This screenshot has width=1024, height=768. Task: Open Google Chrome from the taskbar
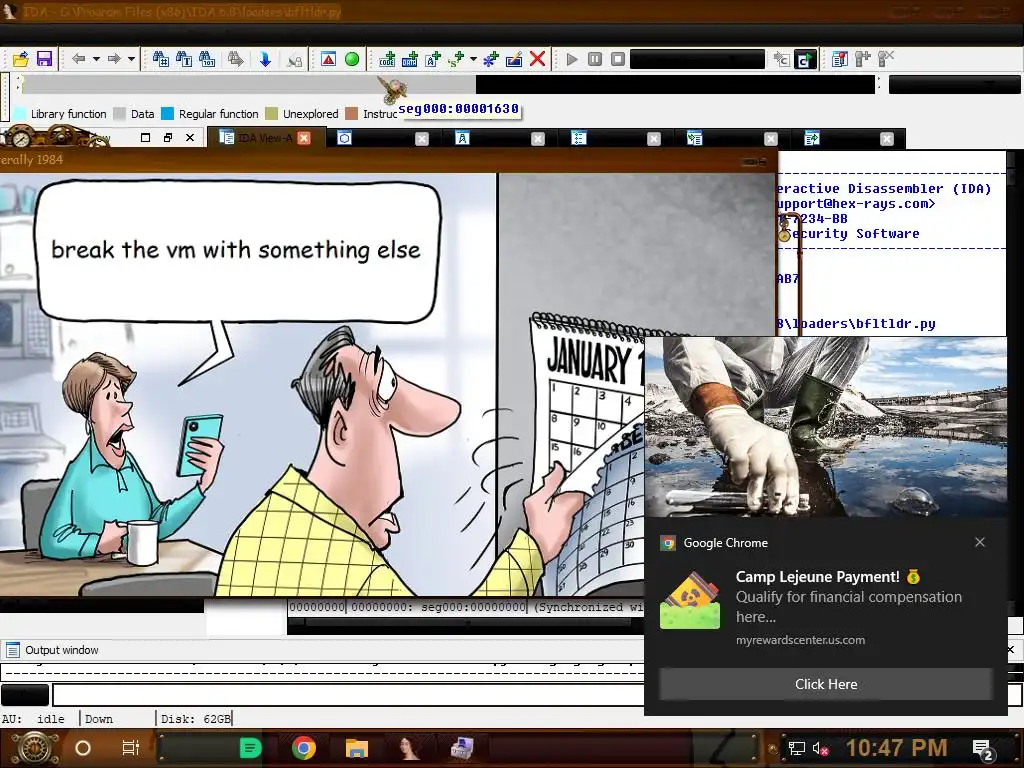click(x=304, y=748)
